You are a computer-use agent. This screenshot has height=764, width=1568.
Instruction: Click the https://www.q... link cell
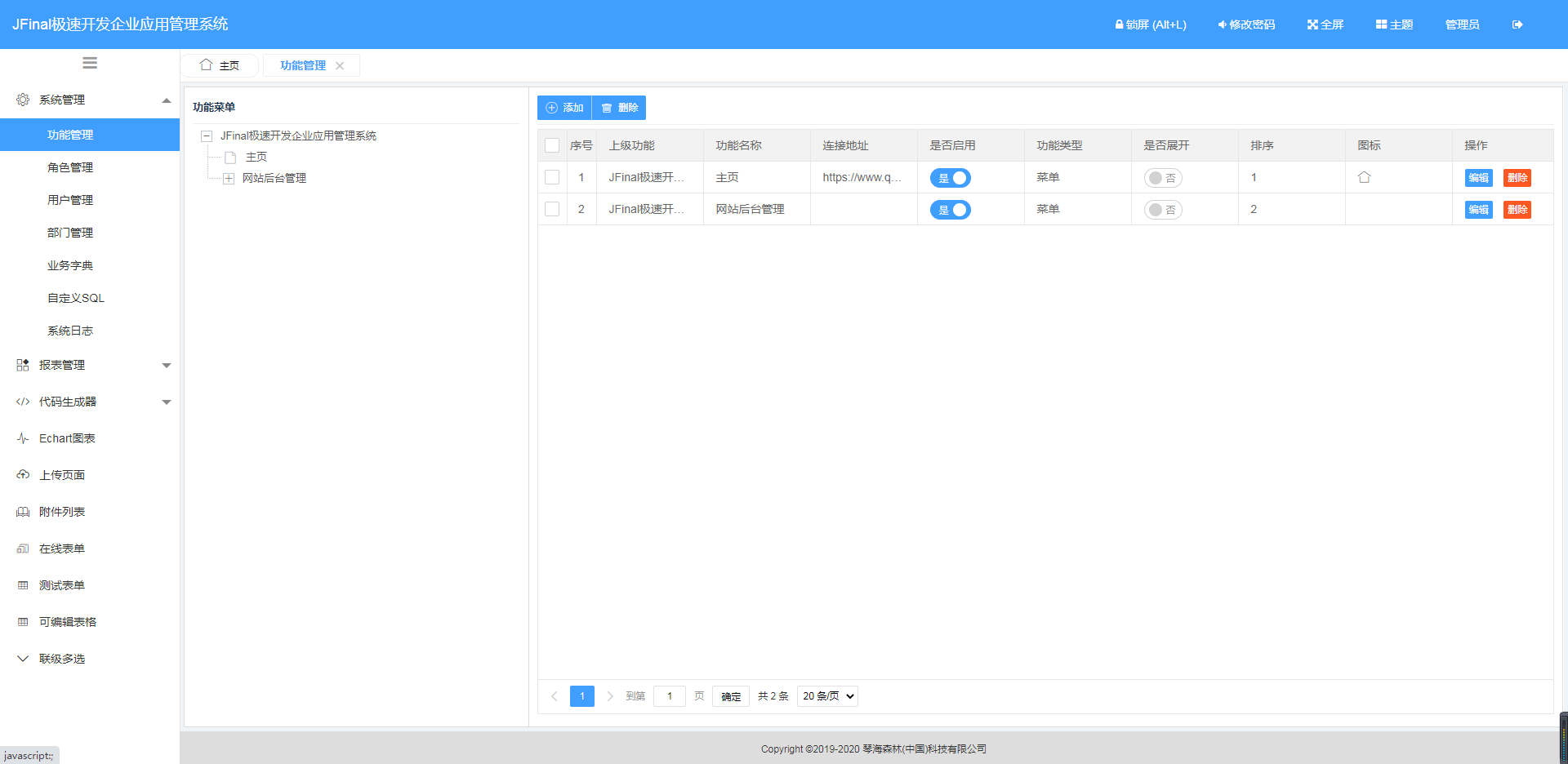click(862, 177)
